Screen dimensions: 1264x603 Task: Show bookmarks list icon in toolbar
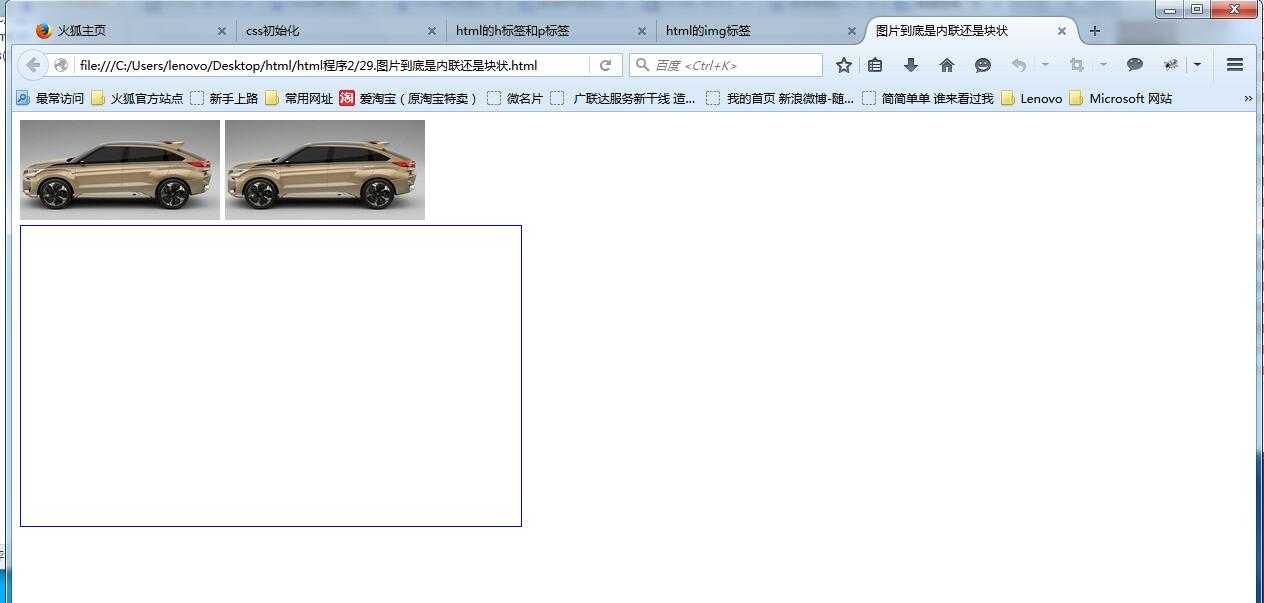pyautogui.click(x=875, y=65)
